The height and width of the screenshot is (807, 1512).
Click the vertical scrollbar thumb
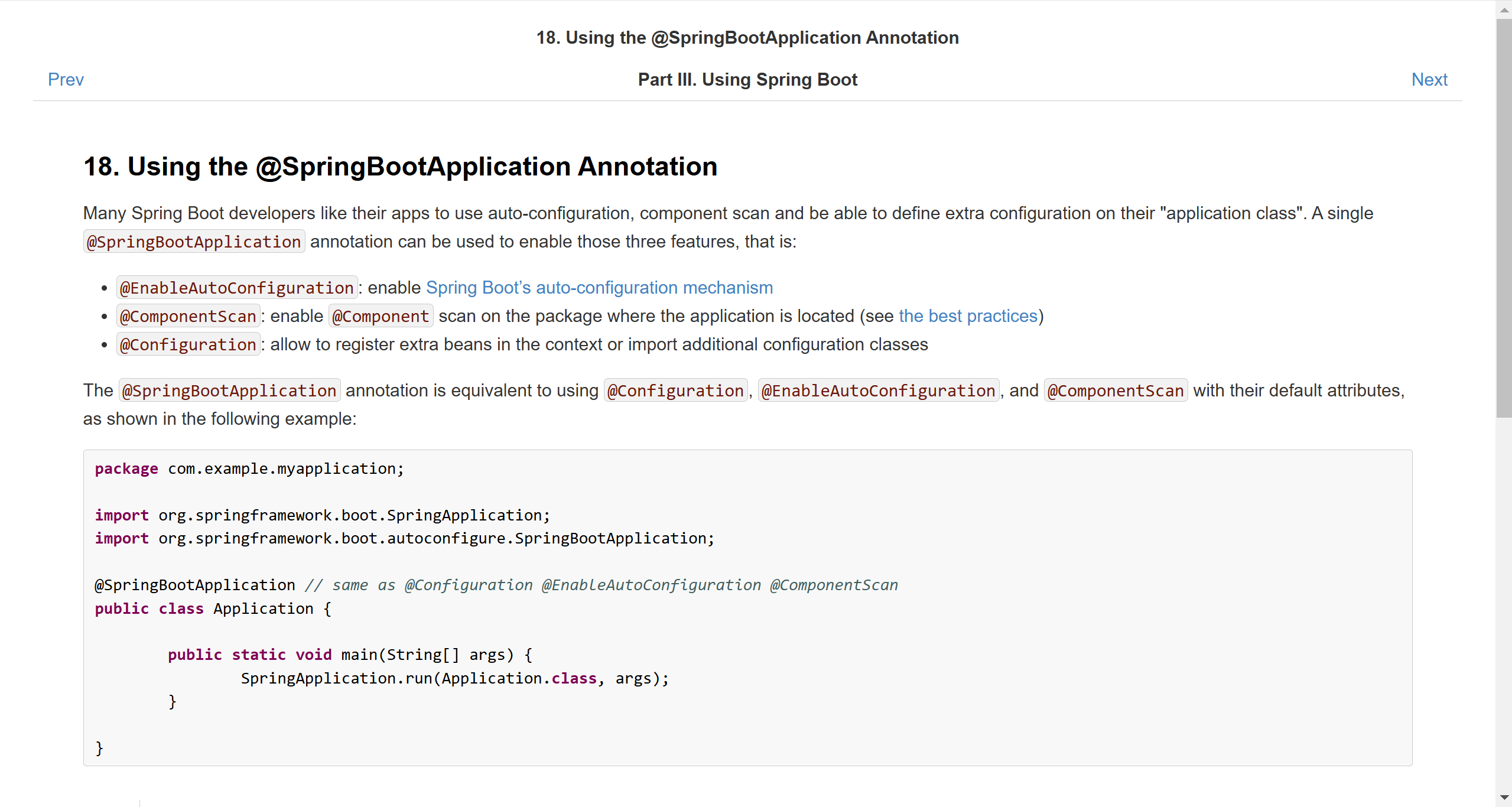click(1504, 218)
